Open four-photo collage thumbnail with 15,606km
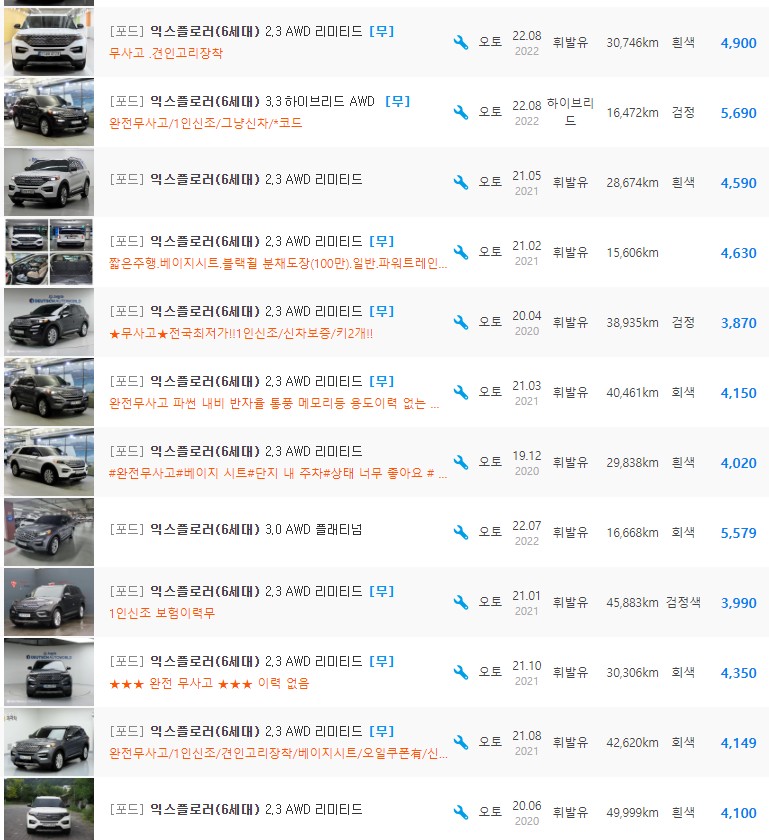769x840 pixels. coord(49,252)
